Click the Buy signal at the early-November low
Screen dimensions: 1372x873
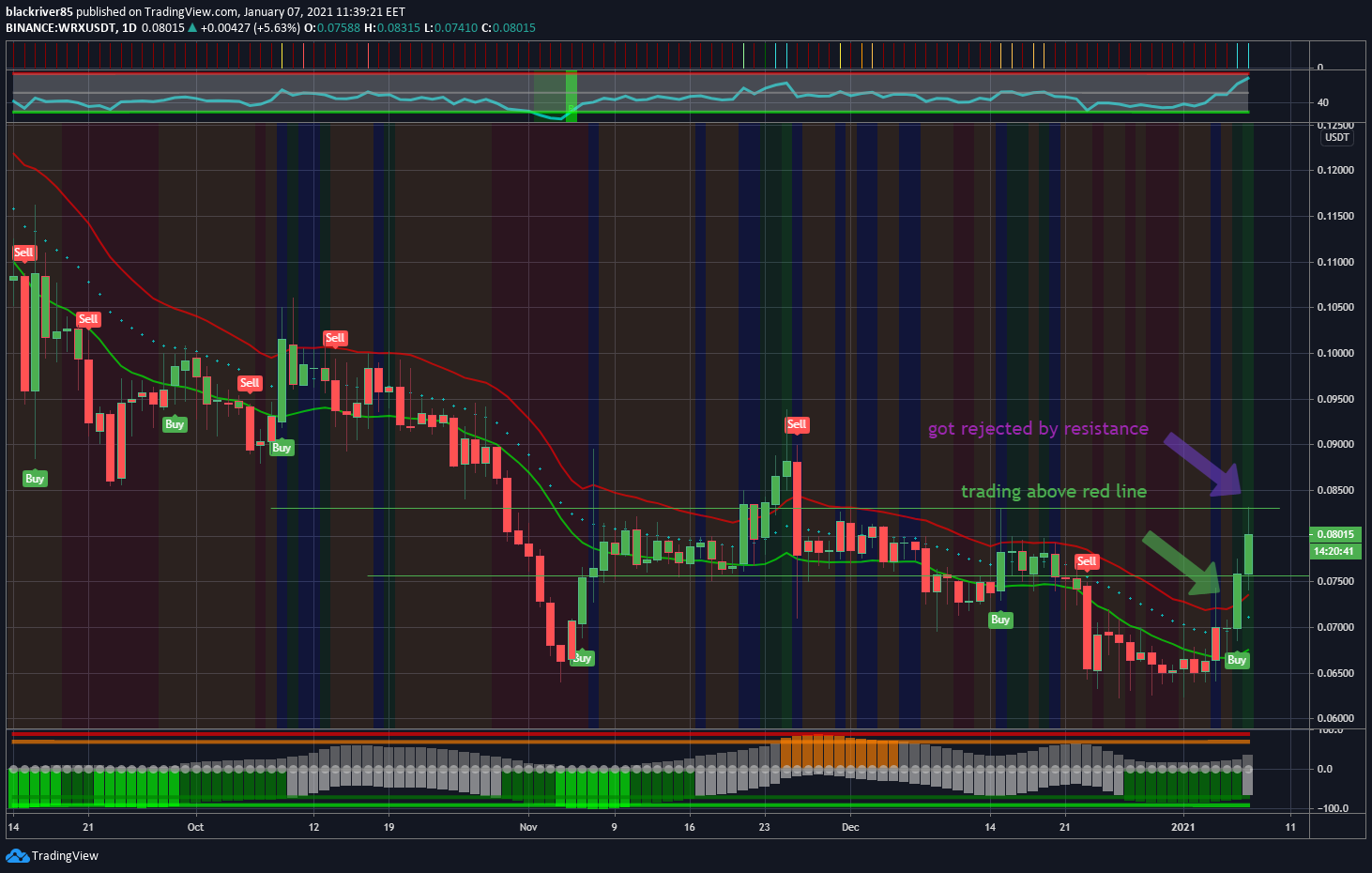tap(582, 658)
